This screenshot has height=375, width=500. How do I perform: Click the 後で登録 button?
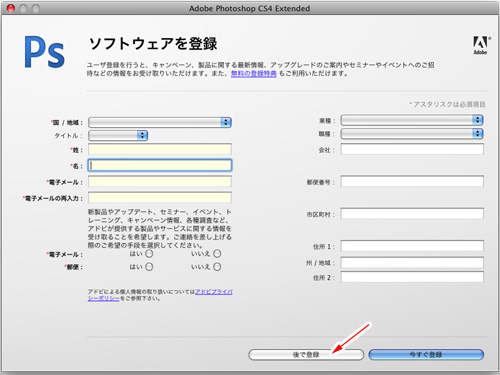click(306, 355)
